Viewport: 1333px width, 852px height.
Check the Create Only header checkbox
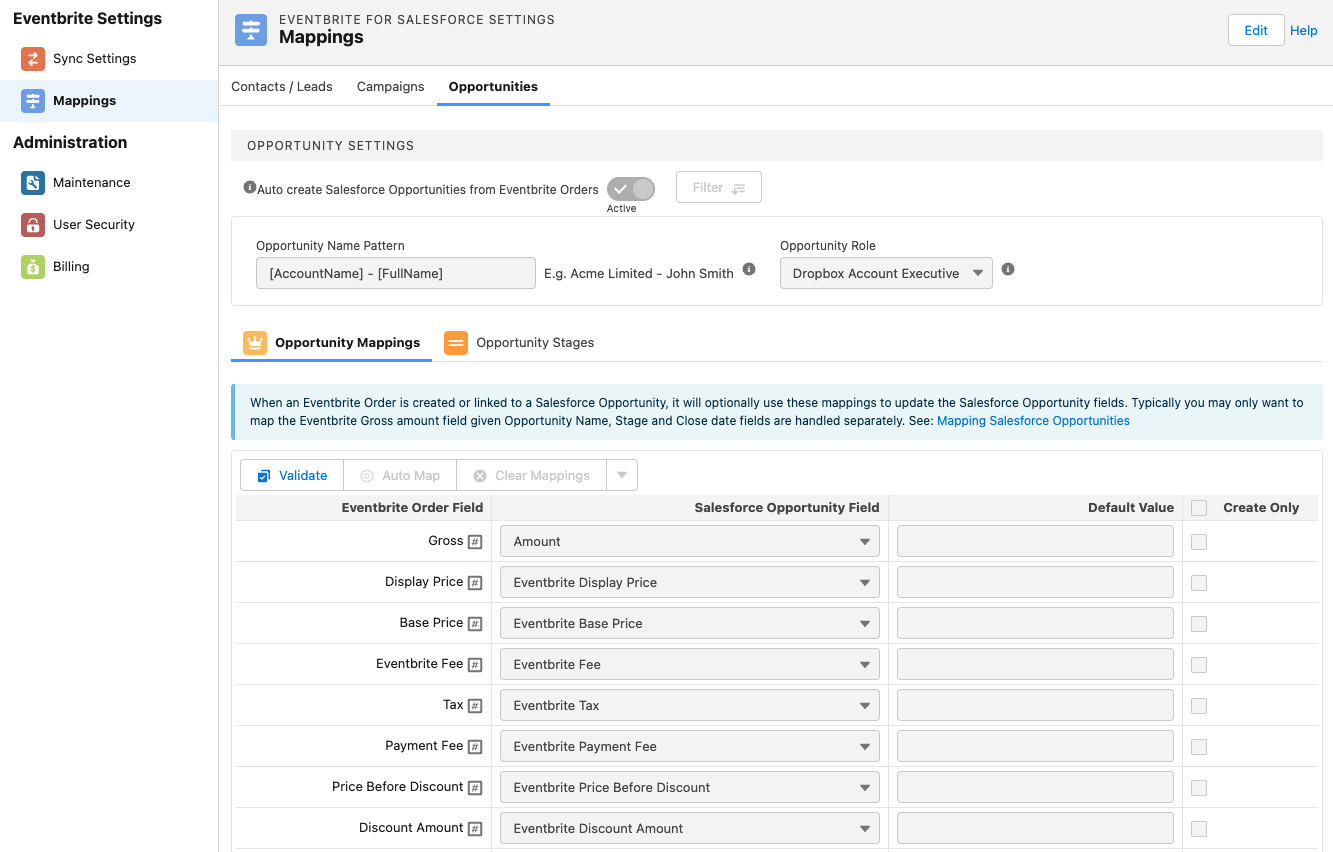(x=1199, y=508)
